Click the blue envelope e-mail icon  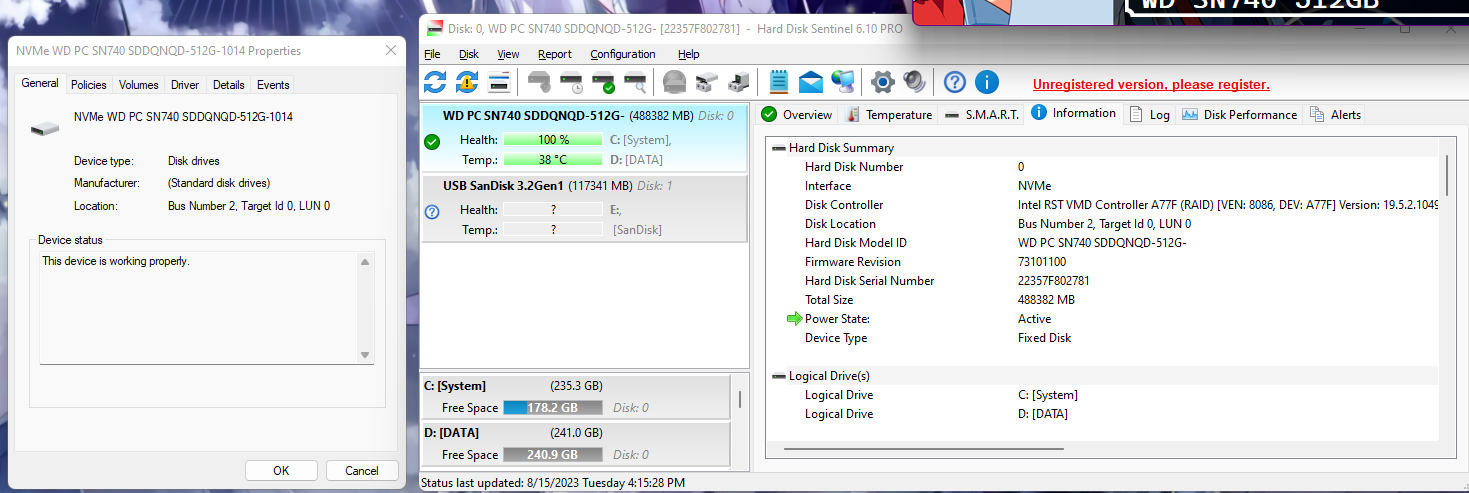pos(811,82)
